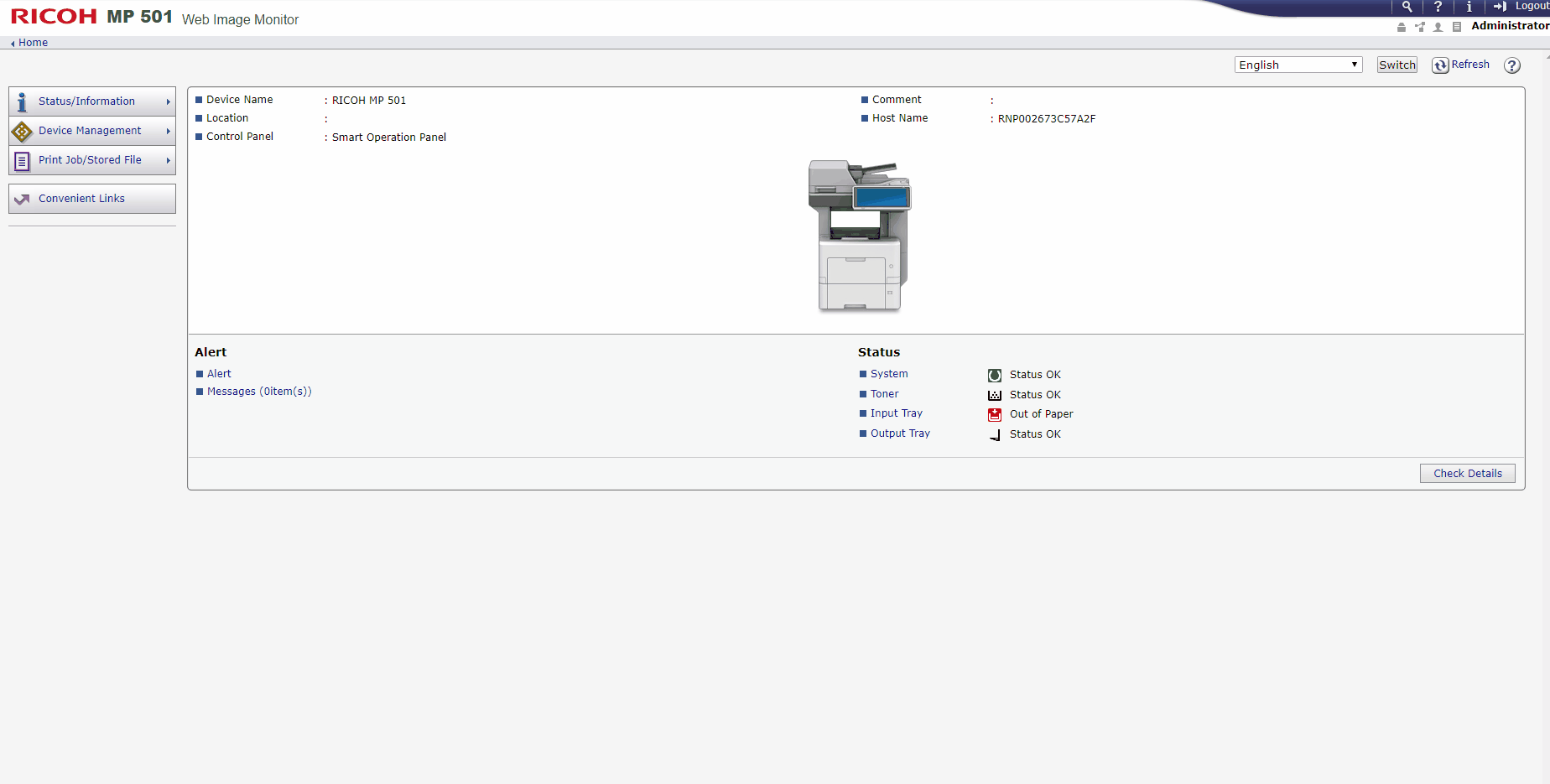Click the network status icon below the header

click(1419, 27)
